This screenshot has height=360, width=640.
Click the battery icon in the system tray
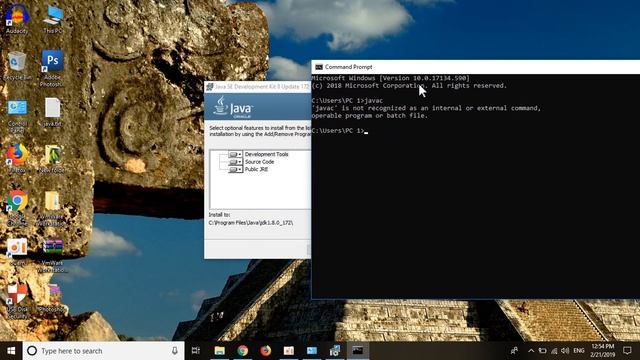pyautogui.click(x=542, y=351)
